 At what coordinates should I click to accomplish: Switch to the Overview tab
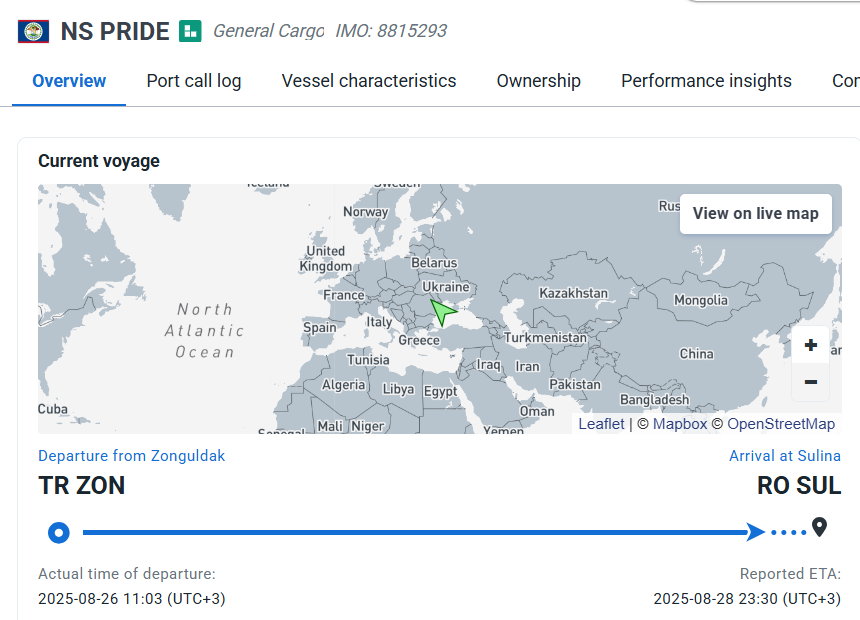coord(69,81)
